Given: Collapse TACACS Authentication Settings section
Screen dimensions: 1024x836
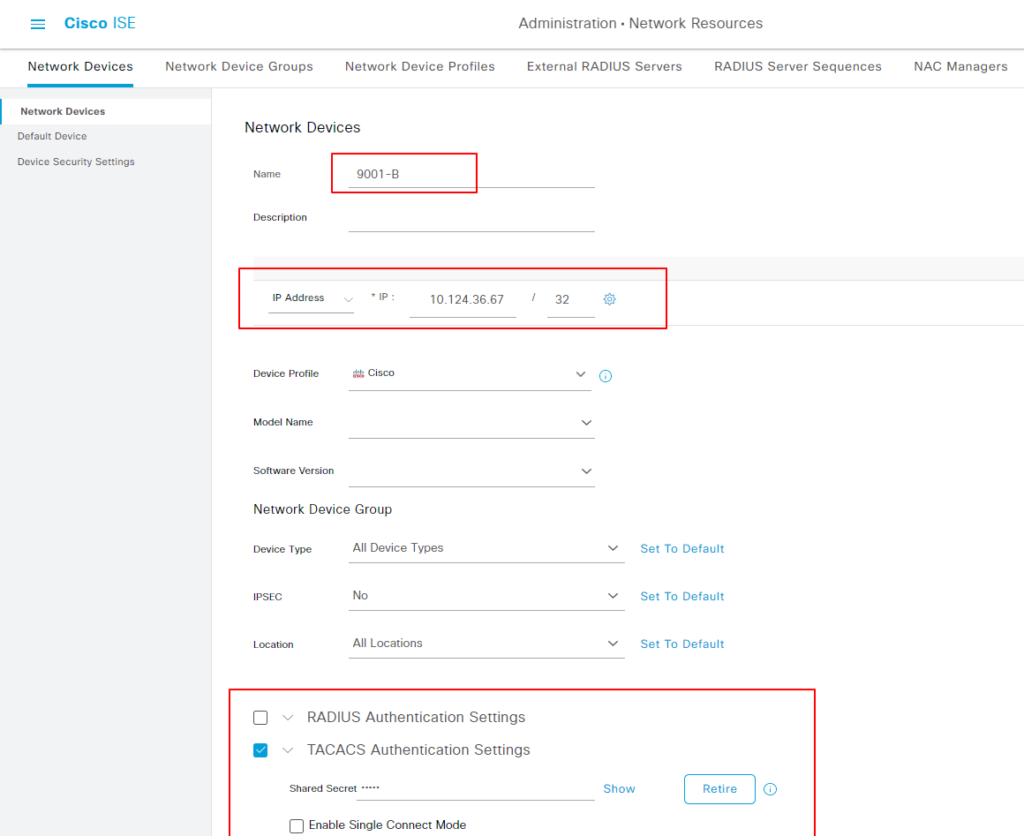Looking at the screenshot, I should (x=288, y=750).
